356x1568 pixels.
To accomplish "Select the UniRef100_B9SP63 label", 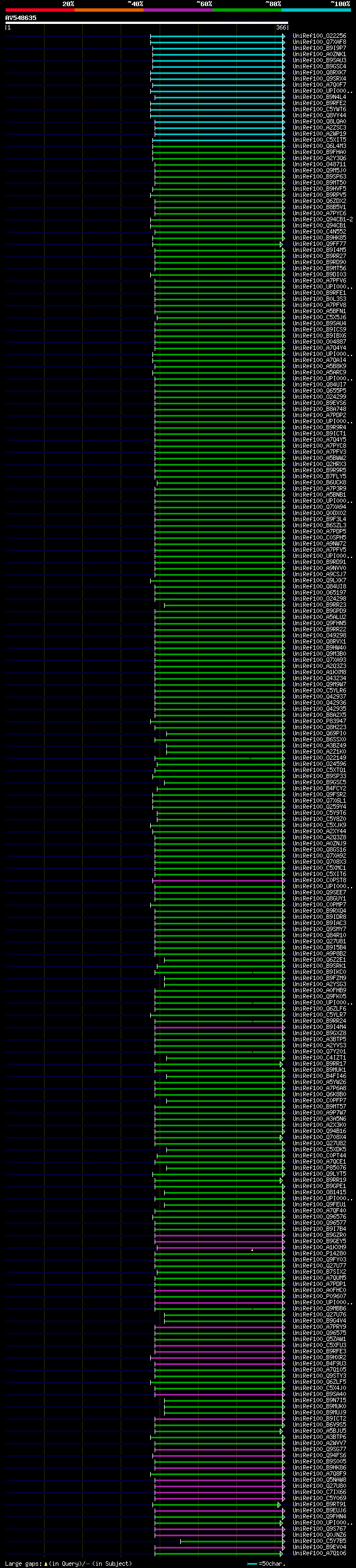I will click(319, 176).
